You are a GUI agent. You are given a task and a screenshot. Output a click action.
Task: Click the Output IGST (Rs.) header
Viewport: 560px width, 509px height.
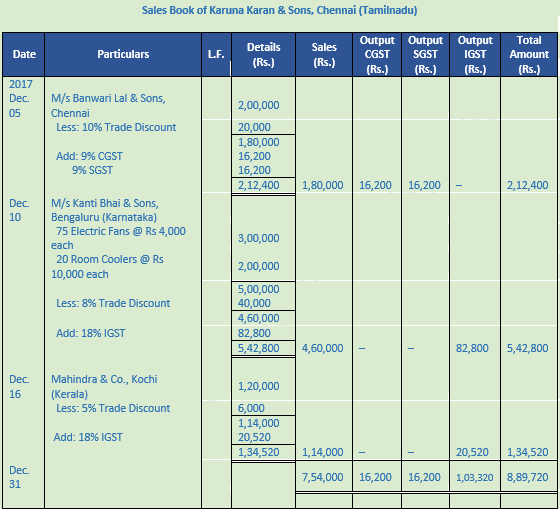[x=475, y=54]
